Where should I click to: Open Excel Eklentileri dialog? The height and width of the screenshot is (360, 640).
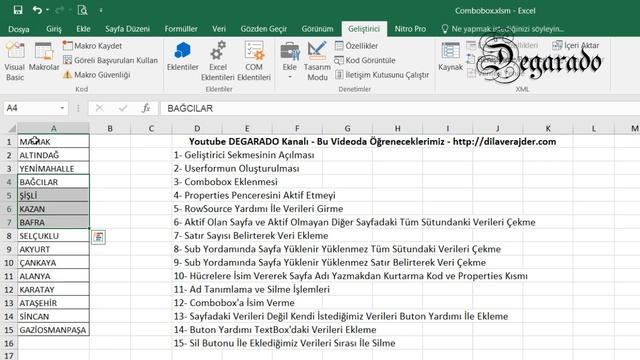click(218, 61)
